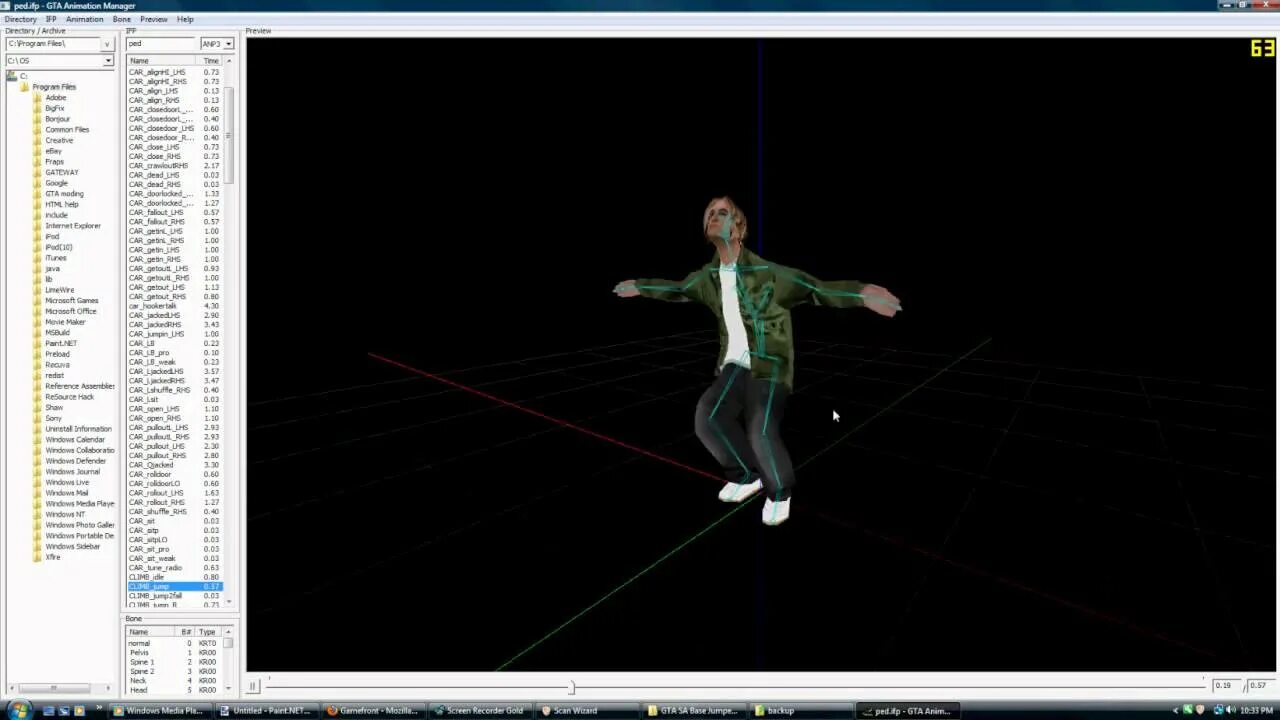
Task: Select the Head bone row
Action: (x=175, y=690)
